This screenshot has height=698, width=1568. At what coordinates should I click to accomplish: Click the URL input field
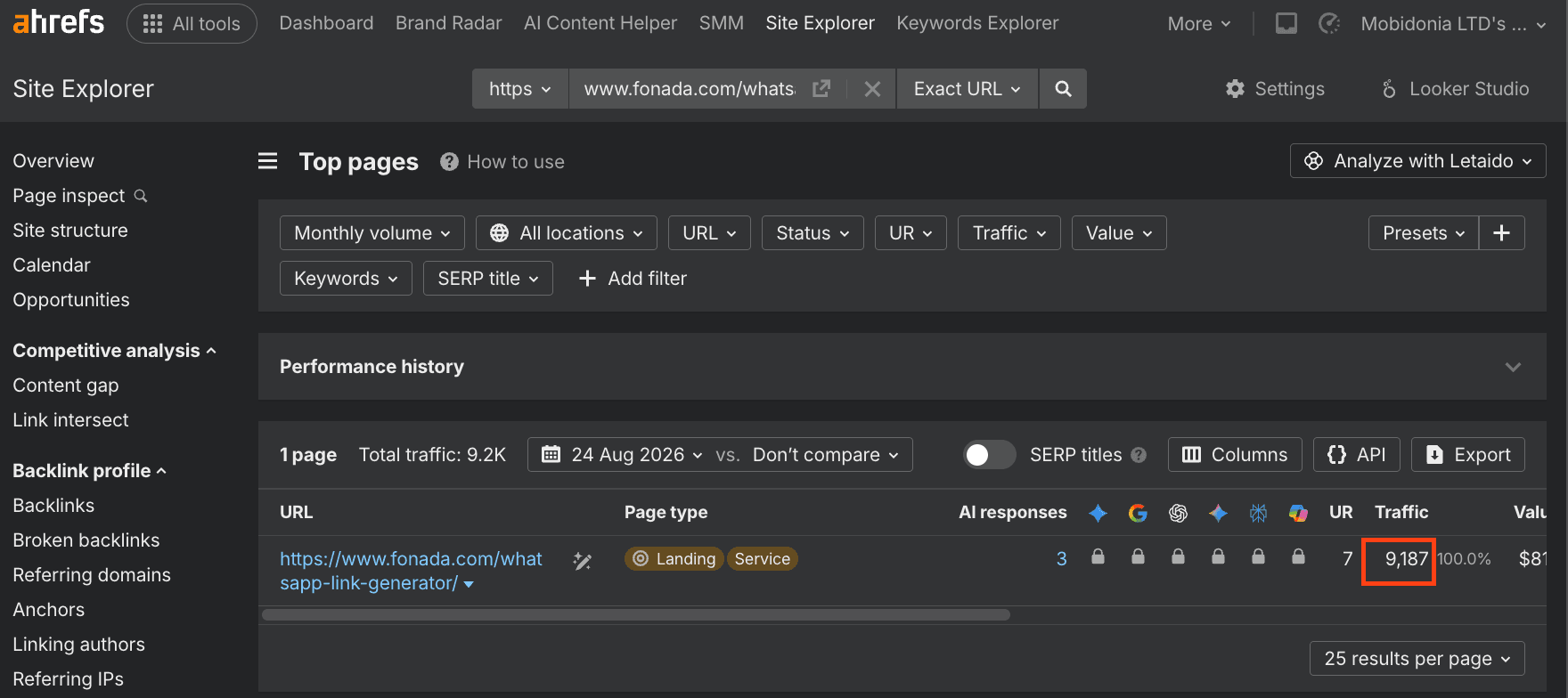(x=690, y=89)
